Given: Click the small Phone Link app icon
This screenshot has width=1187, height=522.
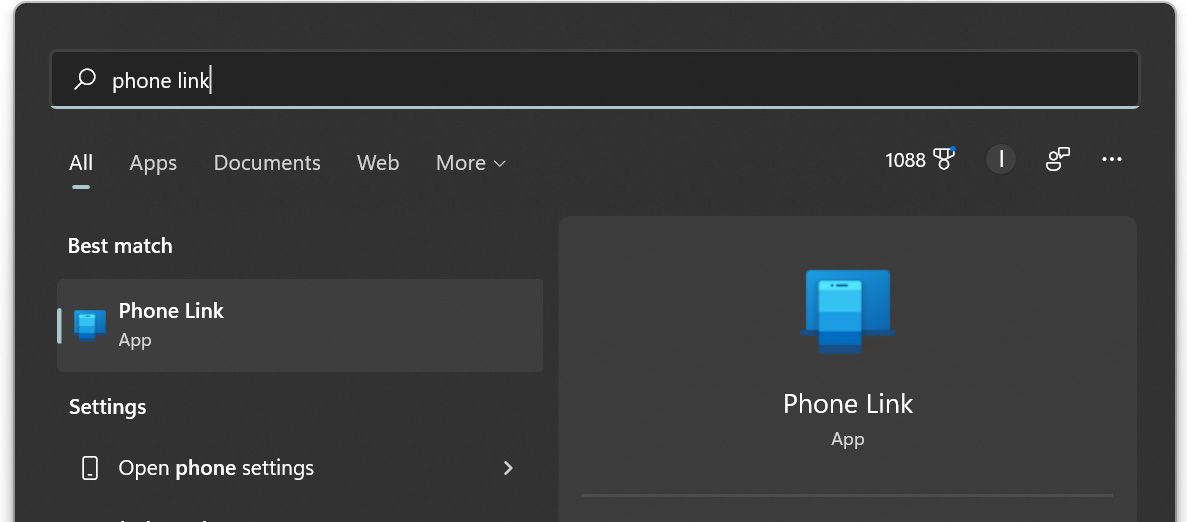Looking at the screenshot, I should (x=90, y=325).
